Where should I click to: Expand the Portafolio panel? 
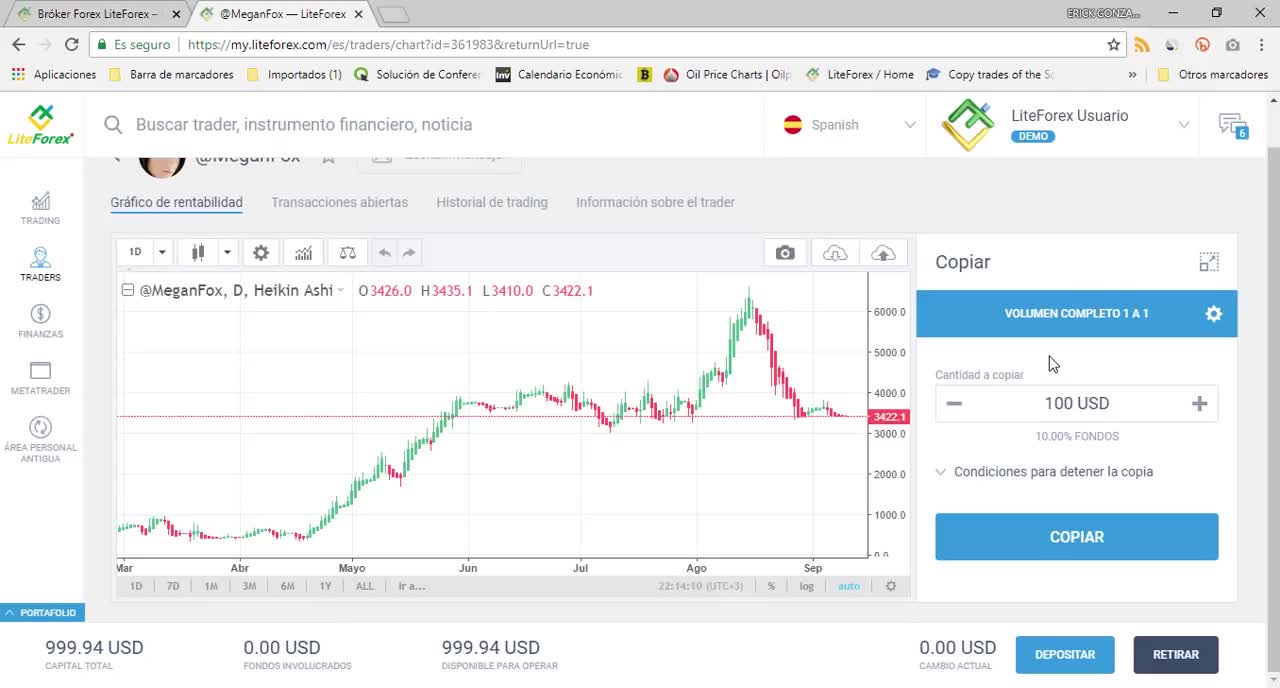[x=42, y=612]
